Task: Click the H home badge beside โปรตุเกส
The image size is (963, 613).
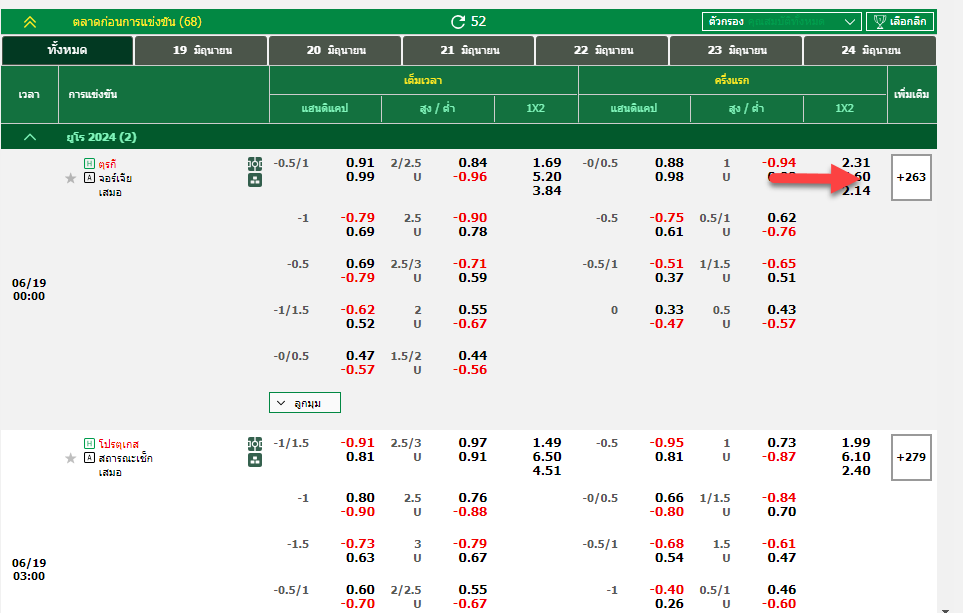Action: 89,443
